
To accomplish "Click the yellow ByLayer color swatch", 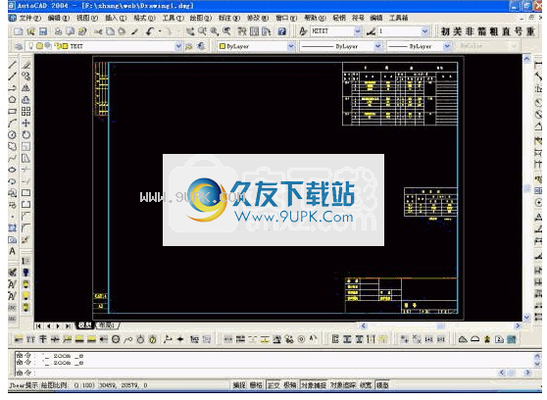I will pyautogui.click(x=222, y=46).
